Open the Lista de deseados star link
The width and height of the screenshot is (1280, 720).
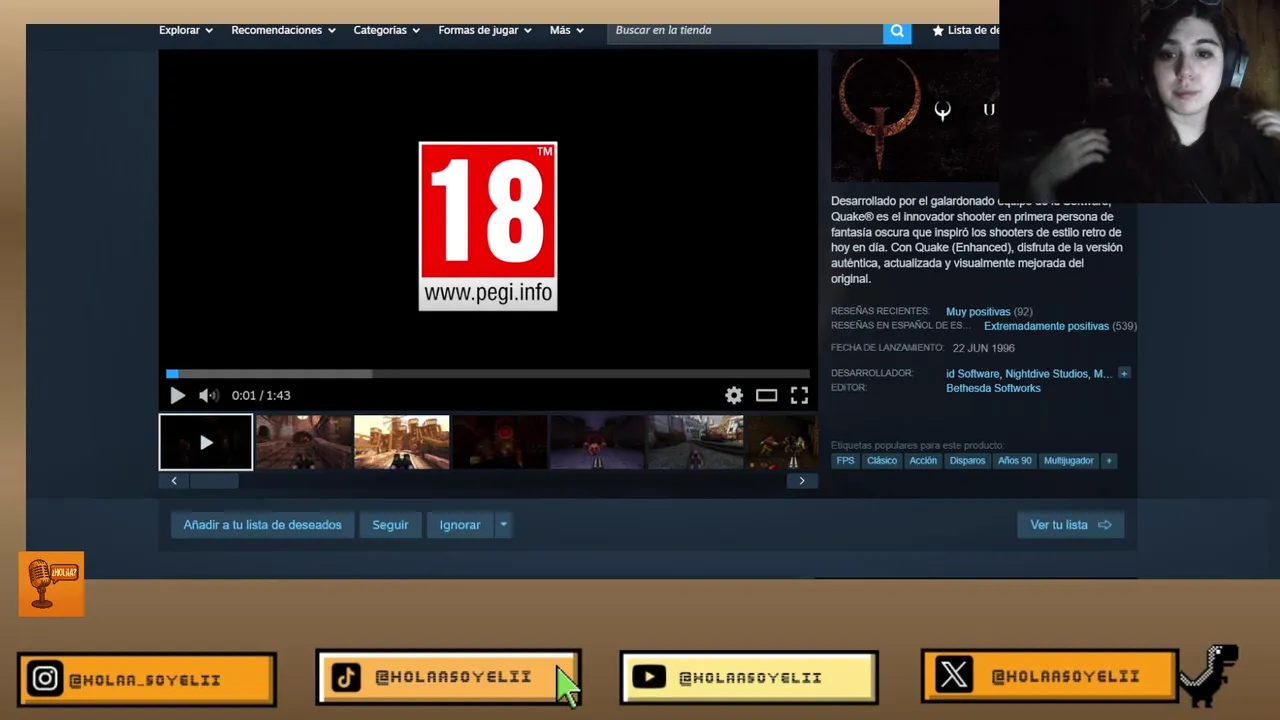(964, 30)
